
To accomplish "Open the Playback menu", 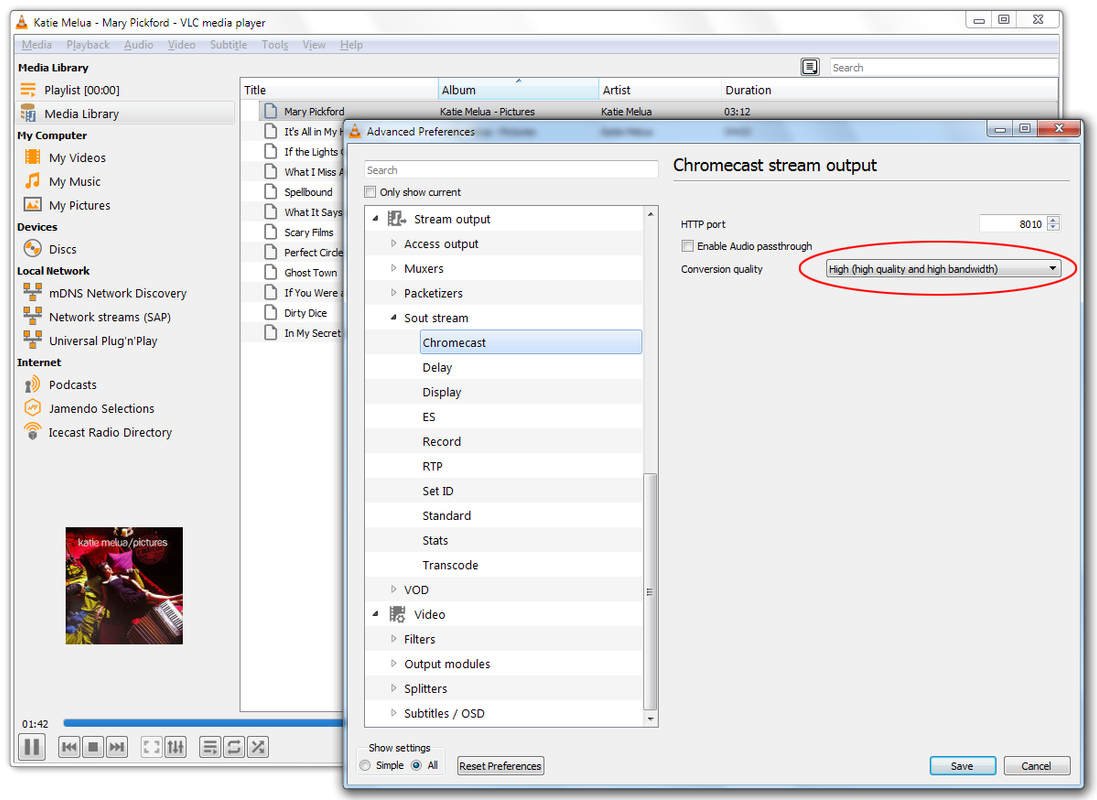I will click(87, 45).
